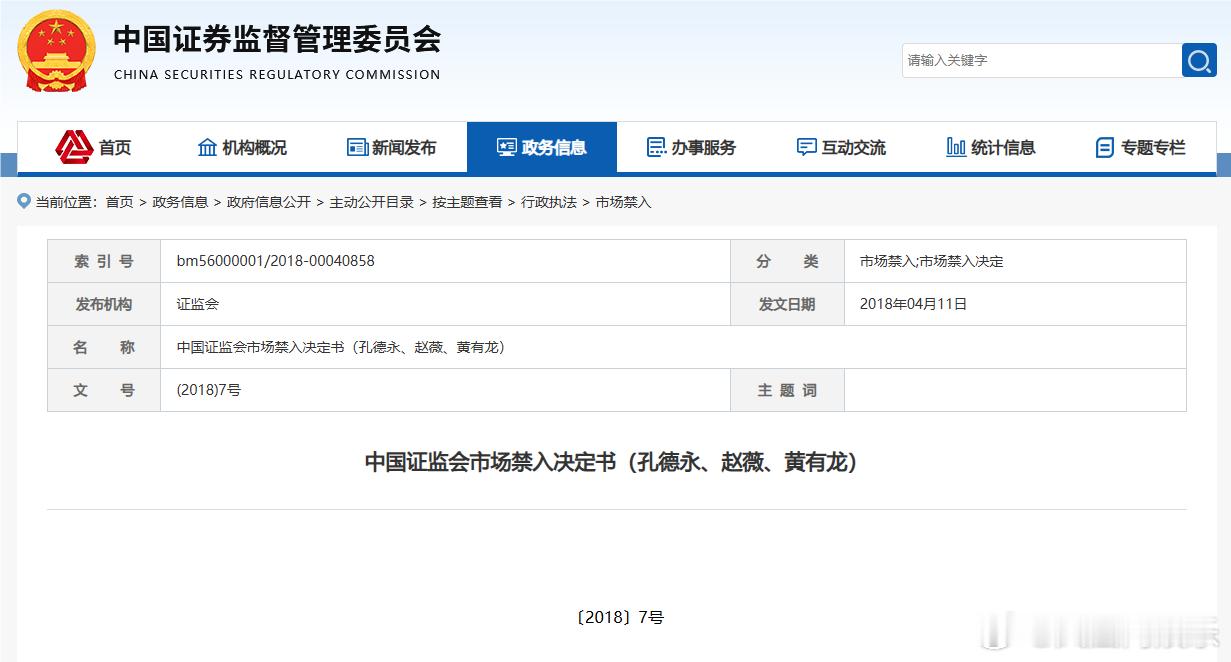The height and width of the screenshot is (662, 1231).
Task: Go to 政务信息 in the breadcrumb
Action: tap(180, 202)
